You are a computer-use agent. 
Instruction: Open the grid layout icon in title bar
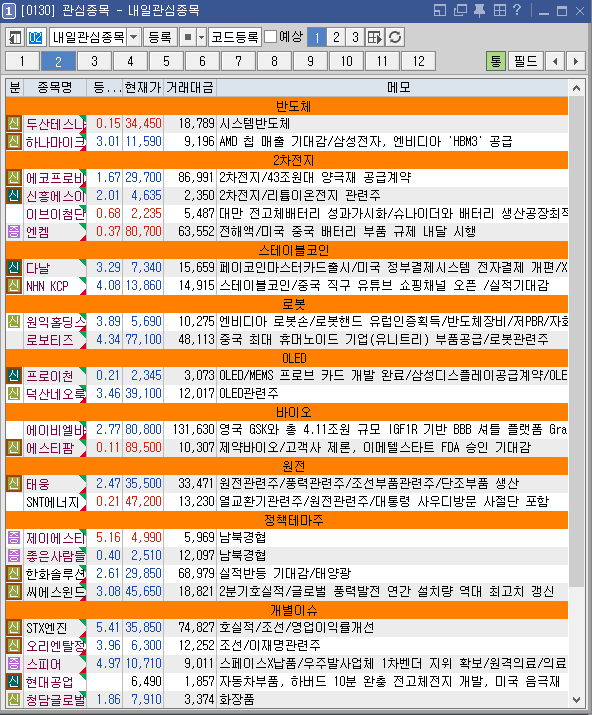tap(500, 10)
